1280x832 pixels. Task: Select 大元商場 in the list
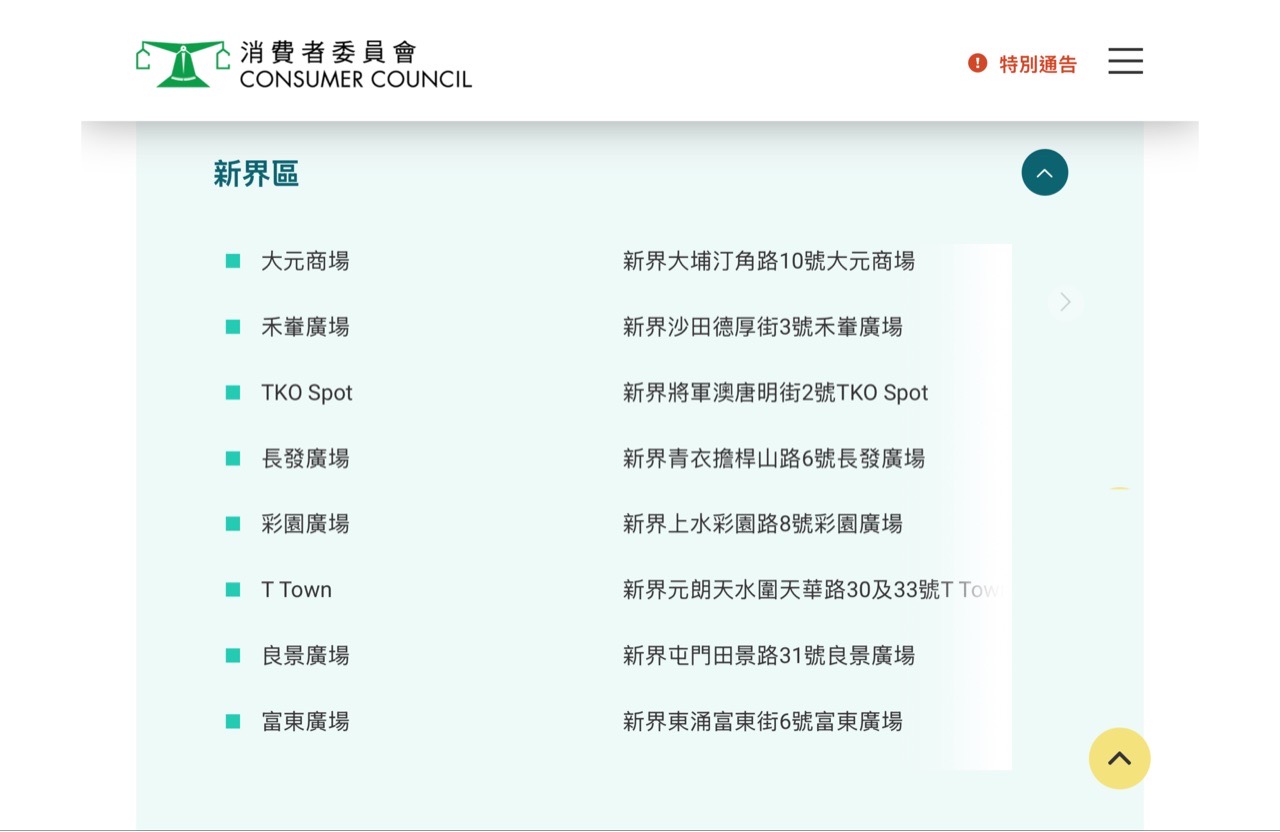click(x=305, y=261)
